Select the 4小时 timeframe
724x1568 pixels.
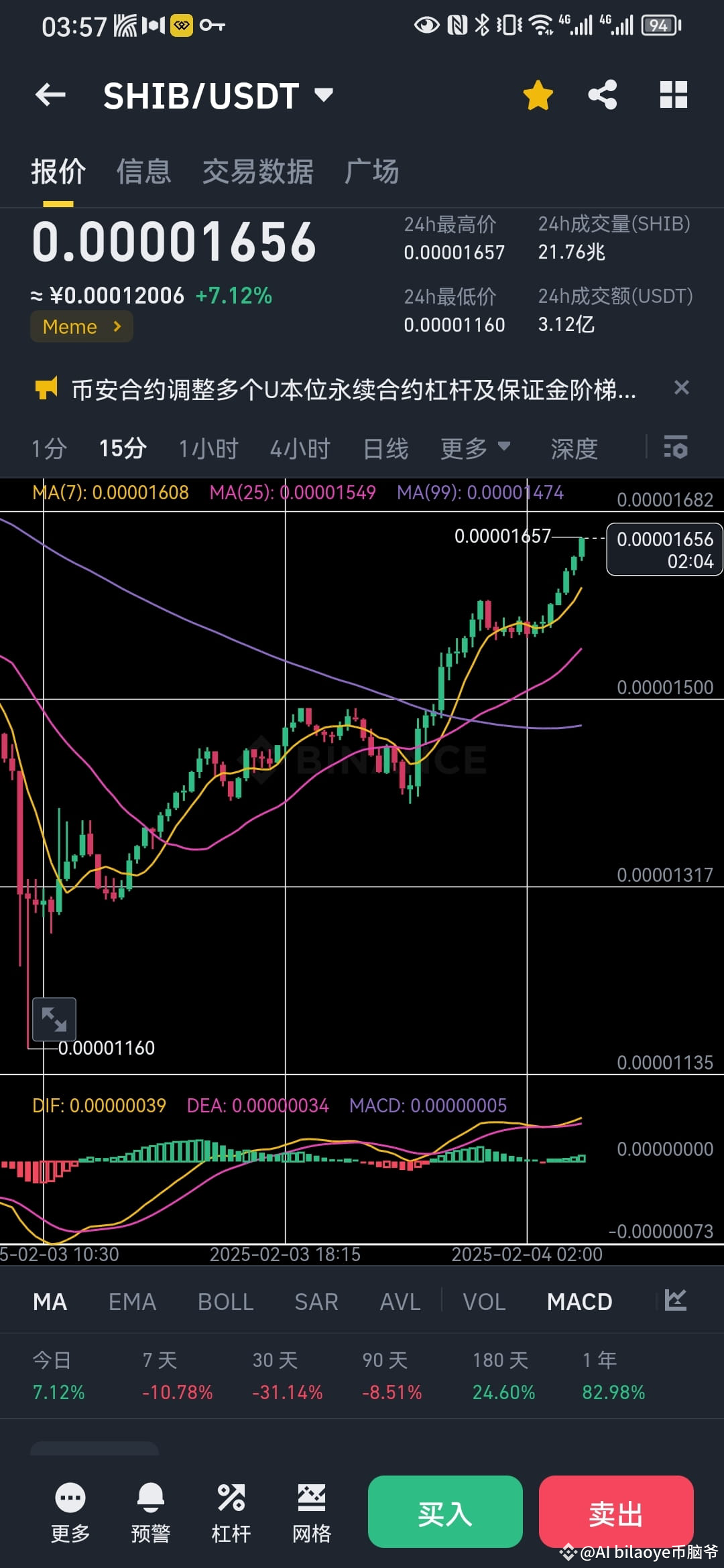[x=300, y=448]
